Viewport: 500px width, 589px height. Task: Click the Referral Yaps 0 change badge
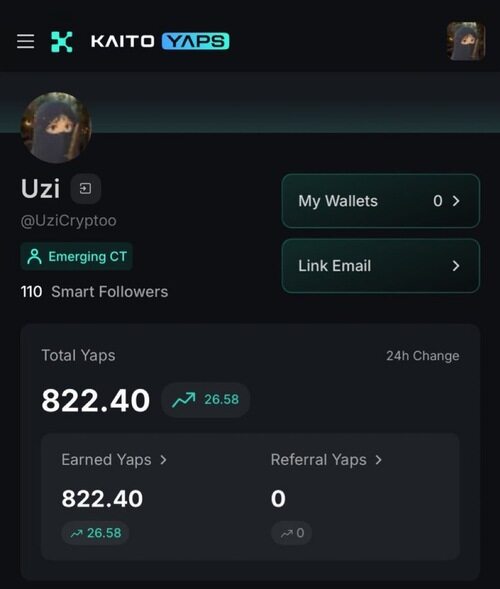(x=292, y=533)
